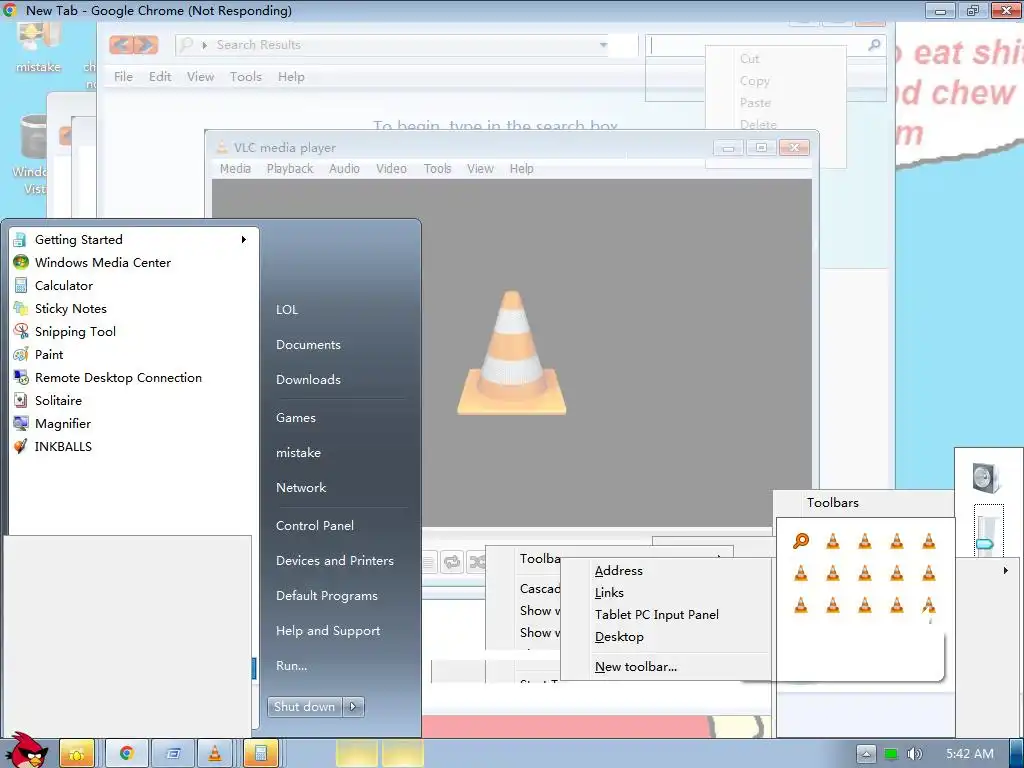Select Desktop in the toolbars submenu

[x=619, y=637]
